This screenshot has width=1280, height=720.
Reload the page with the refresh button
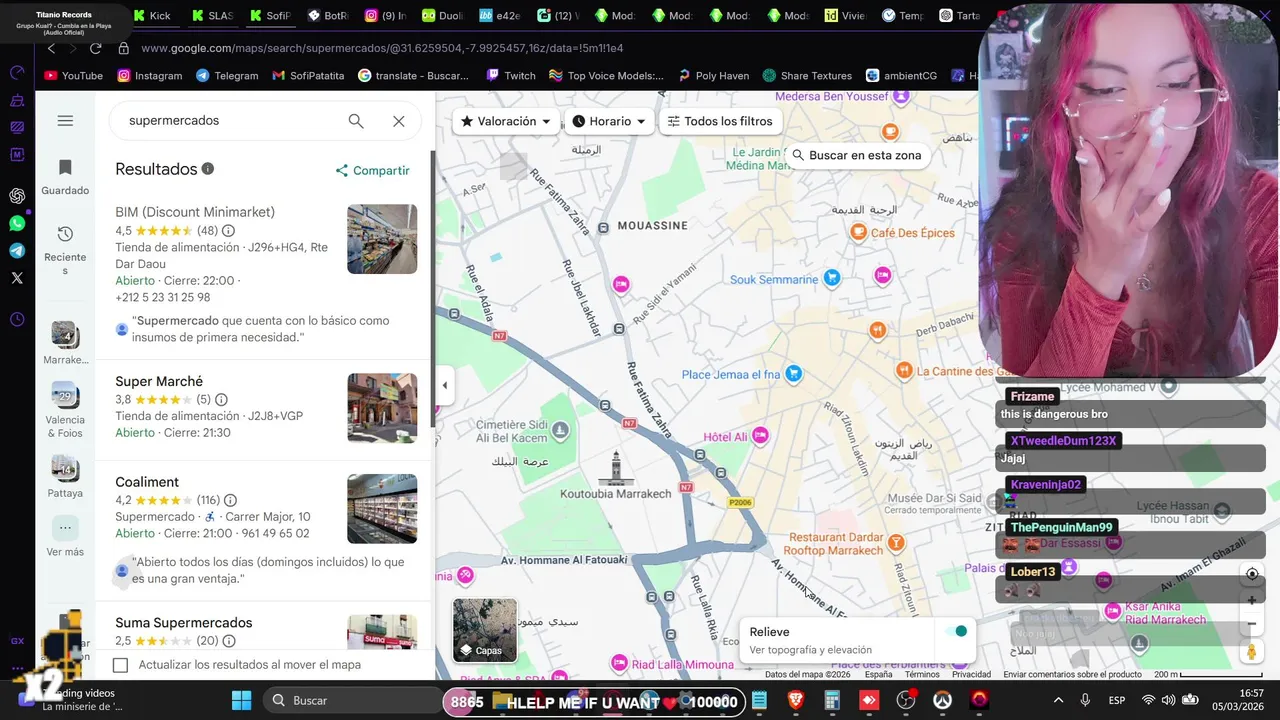96,48
